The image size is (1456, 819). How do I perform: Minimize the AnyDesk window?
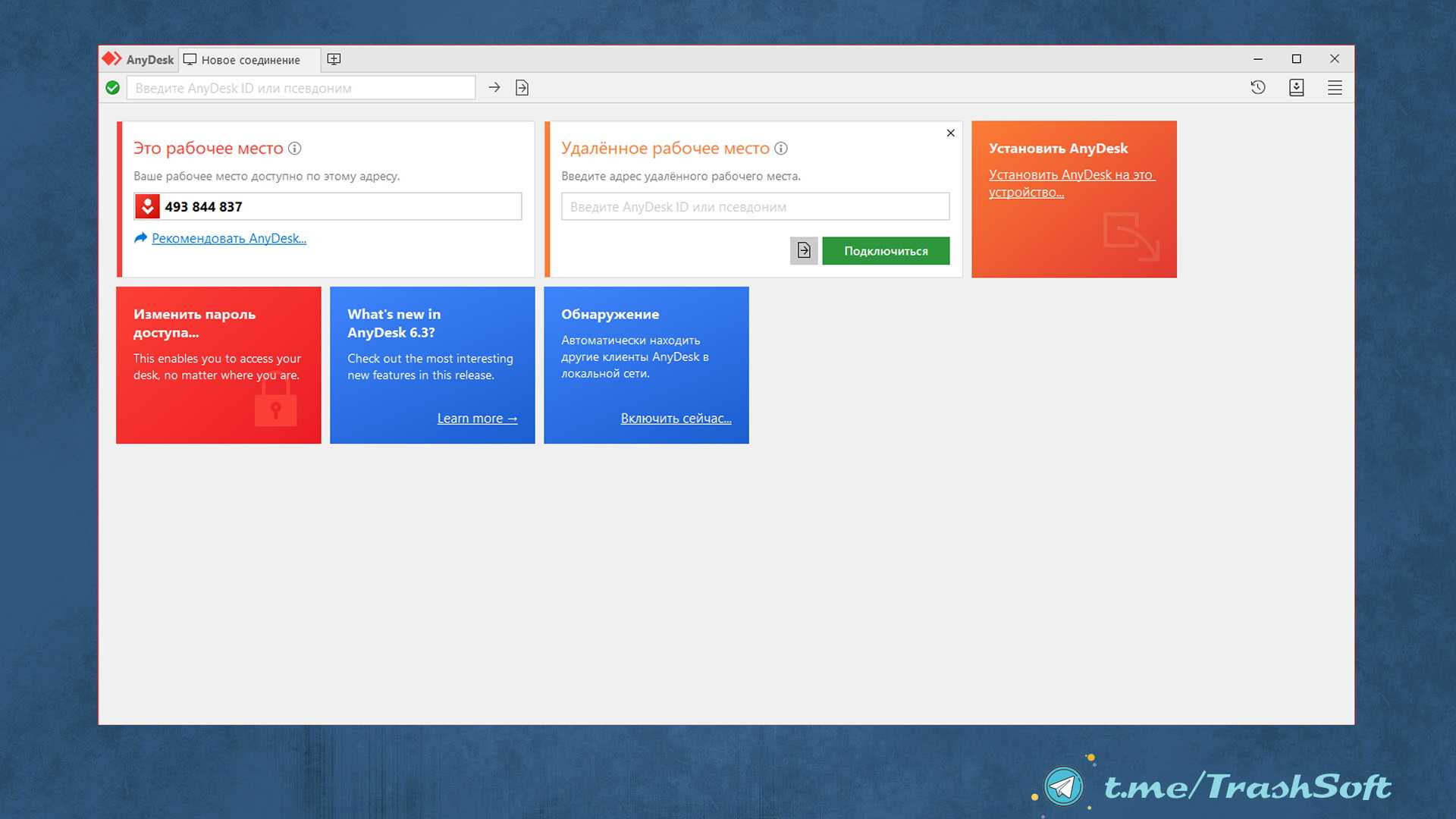coord(1258,58)
